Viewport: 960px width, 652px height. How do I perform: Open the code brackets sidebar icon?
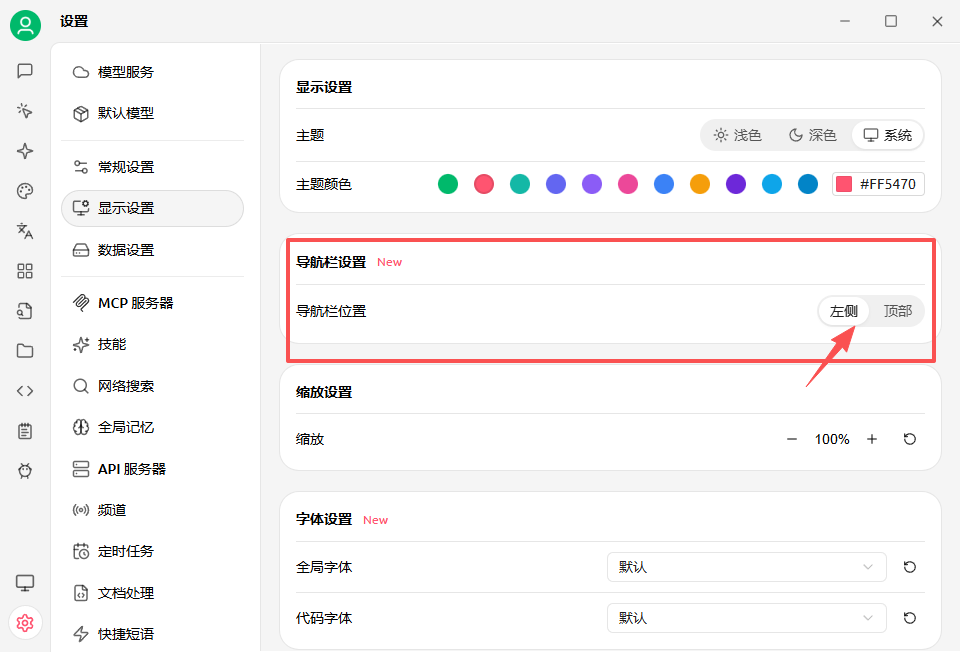pos(25,391)
